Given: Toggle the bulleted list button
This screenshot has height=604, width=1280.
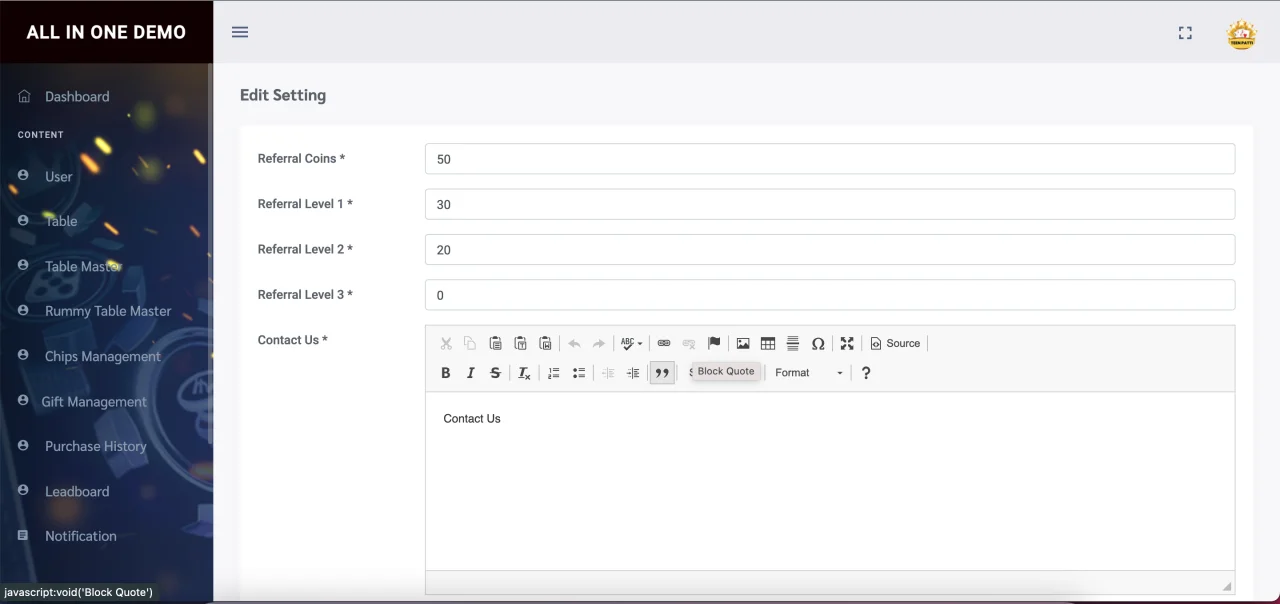Looking at the screenshot, I should pos(578,373).
